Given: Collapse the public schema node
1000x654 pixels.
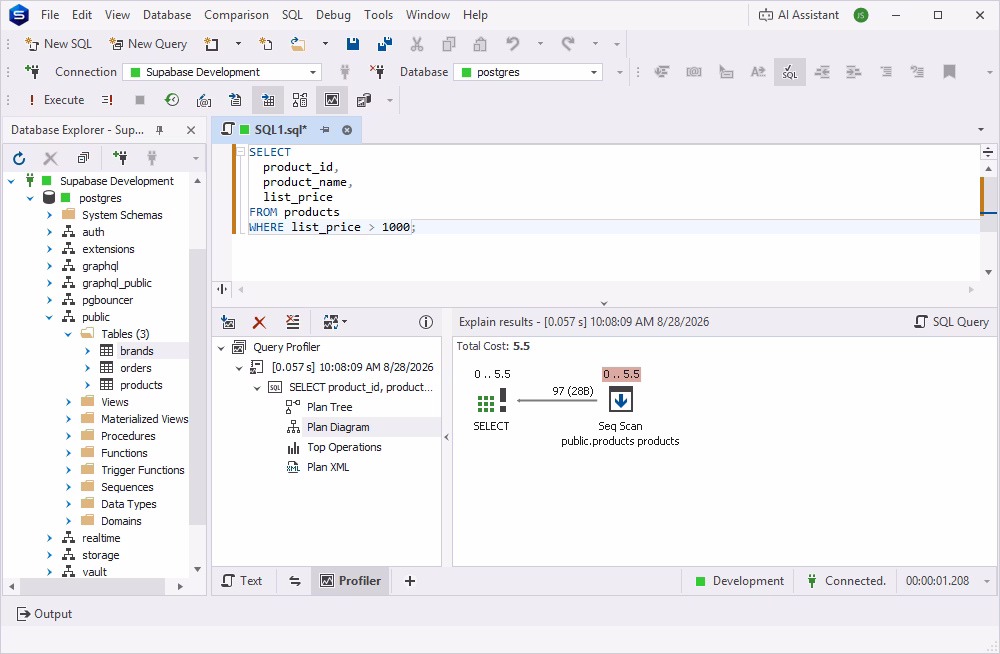Looking at the screenshot, I should pos(49,317).
